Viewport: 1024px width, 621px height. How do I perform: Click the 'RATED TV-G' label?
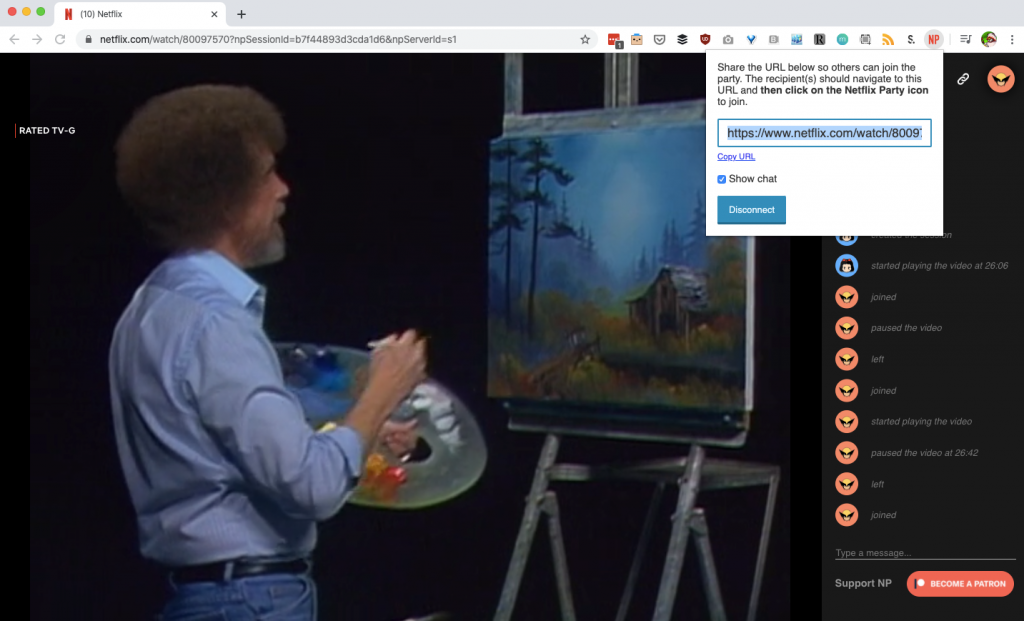(x=47, y=131)
